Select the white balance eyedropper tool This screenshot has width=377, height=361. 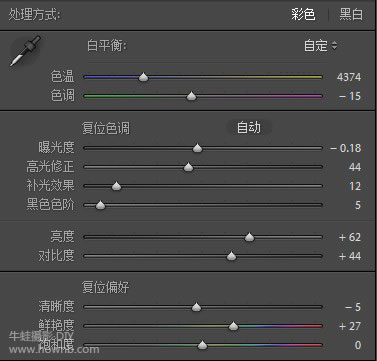pyautogui.click(x=25, y=51)
